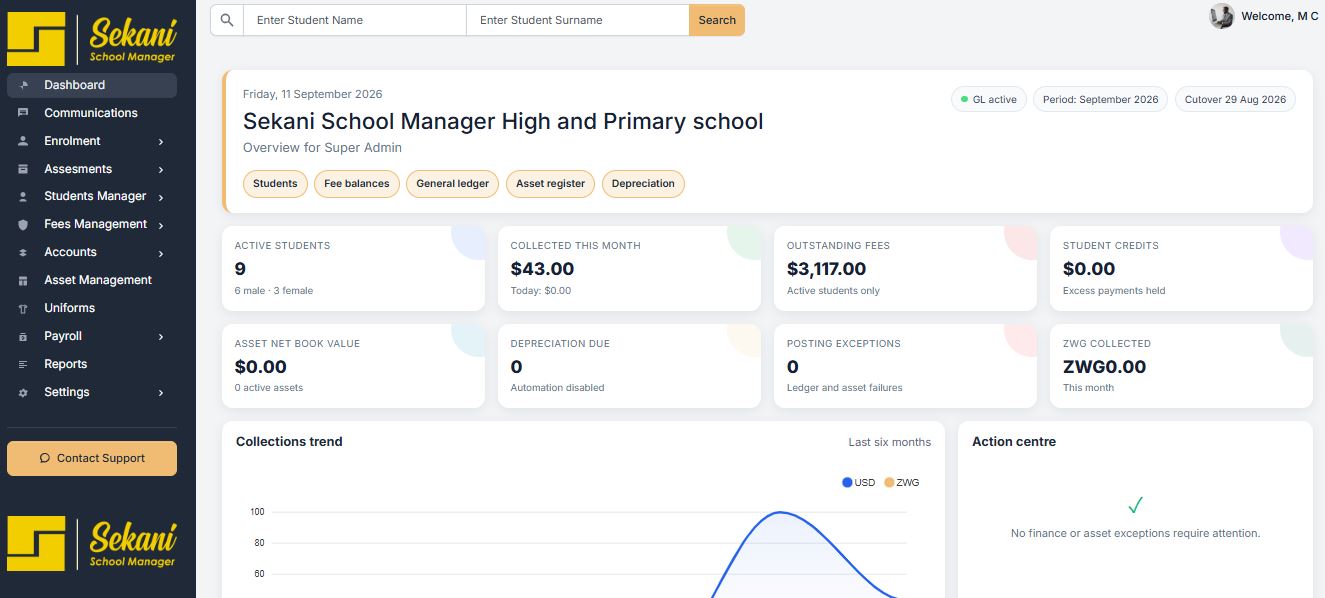Click the Payroll sidebar icon
This screenshot has width=1325, height=598.
point(23,337)
